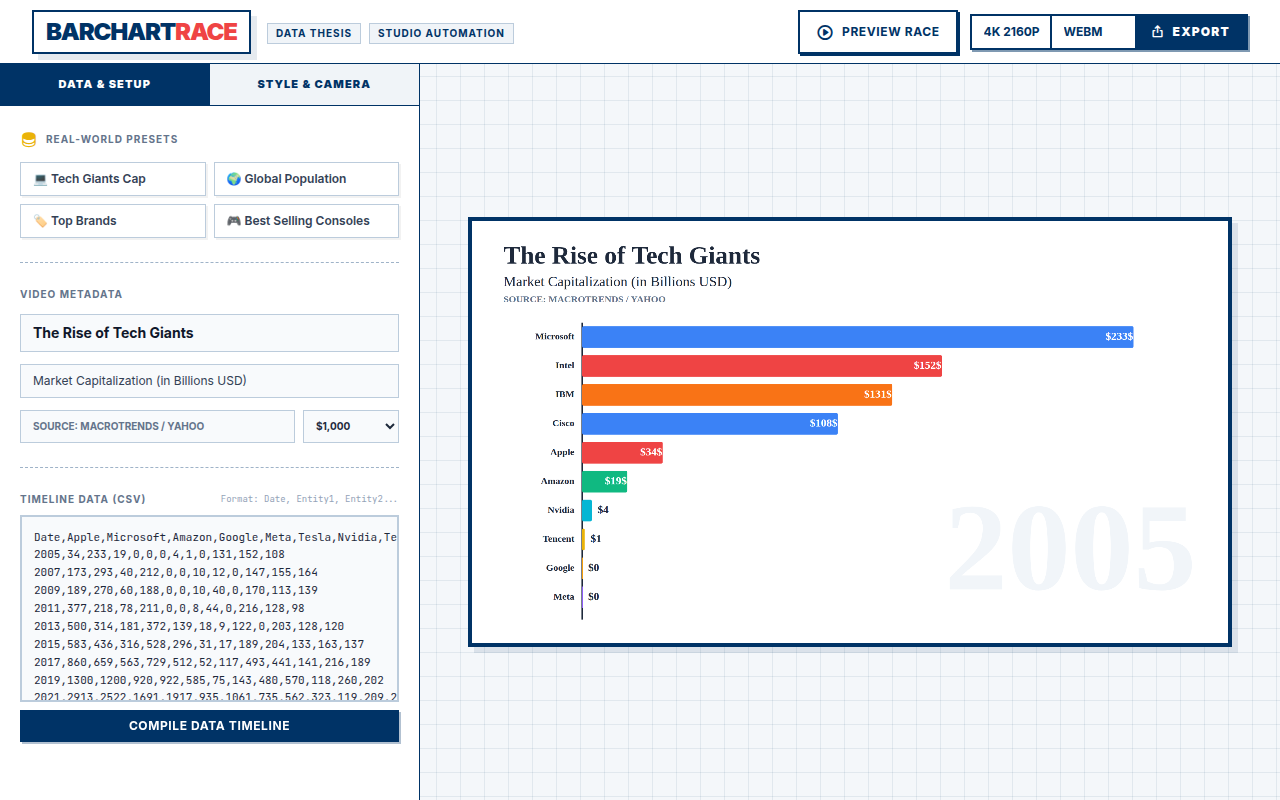
Task: Click the laptop icon on Tech Giants Cap
Action: [40, 179]
